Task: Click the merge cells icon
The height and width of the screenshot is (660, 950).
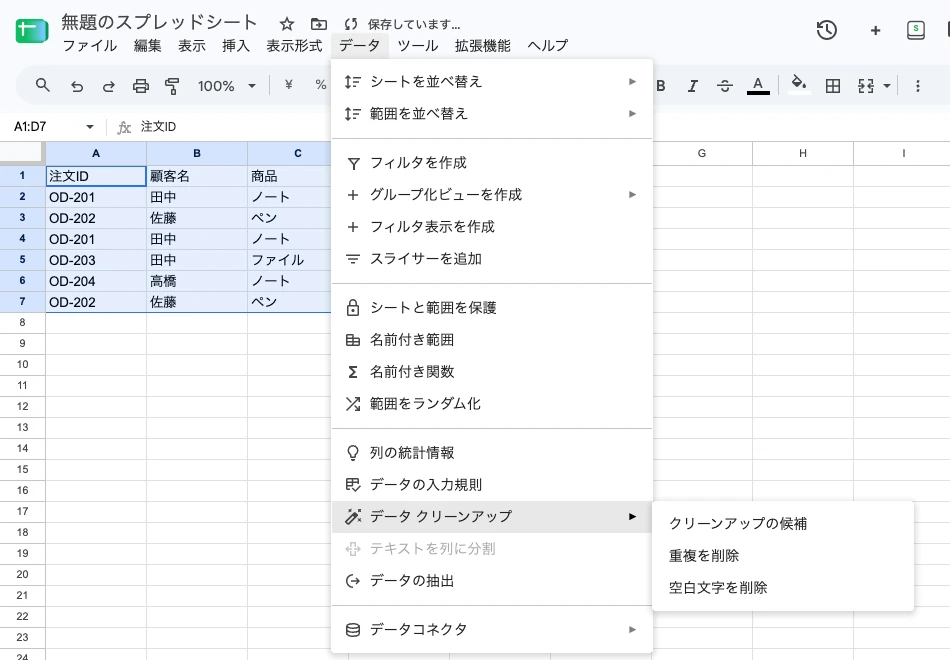Action: 866,86
